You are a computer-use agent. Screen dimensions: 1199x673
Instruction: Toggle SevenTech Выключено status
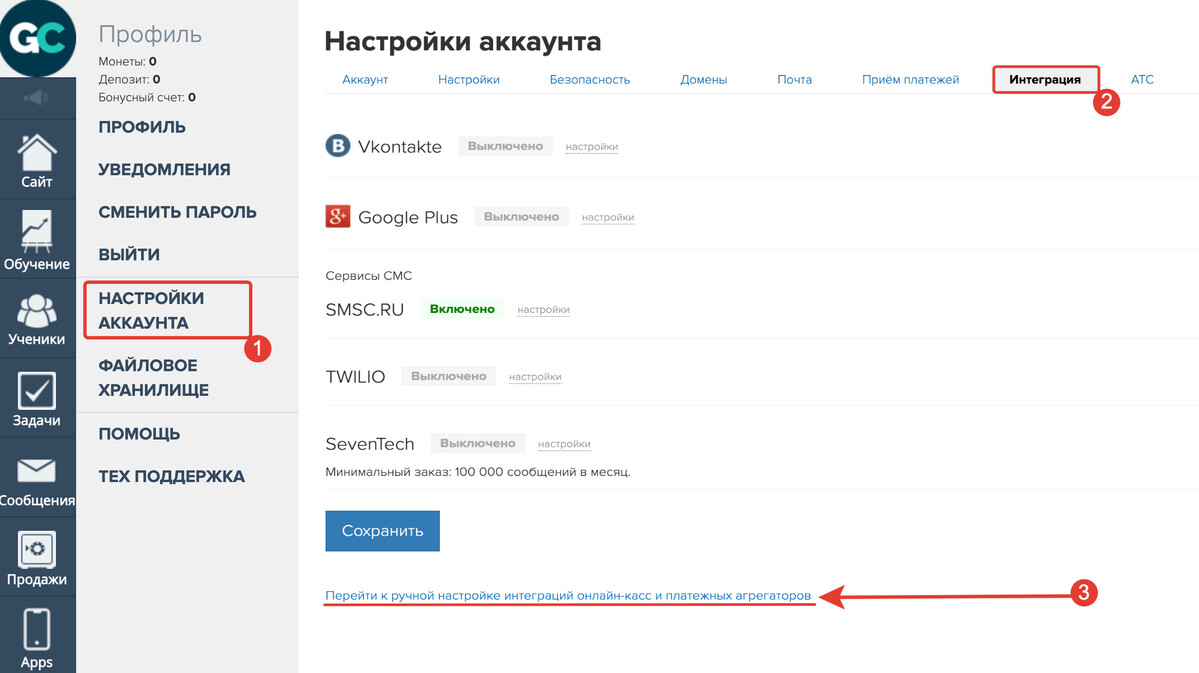tap(478, 443)
